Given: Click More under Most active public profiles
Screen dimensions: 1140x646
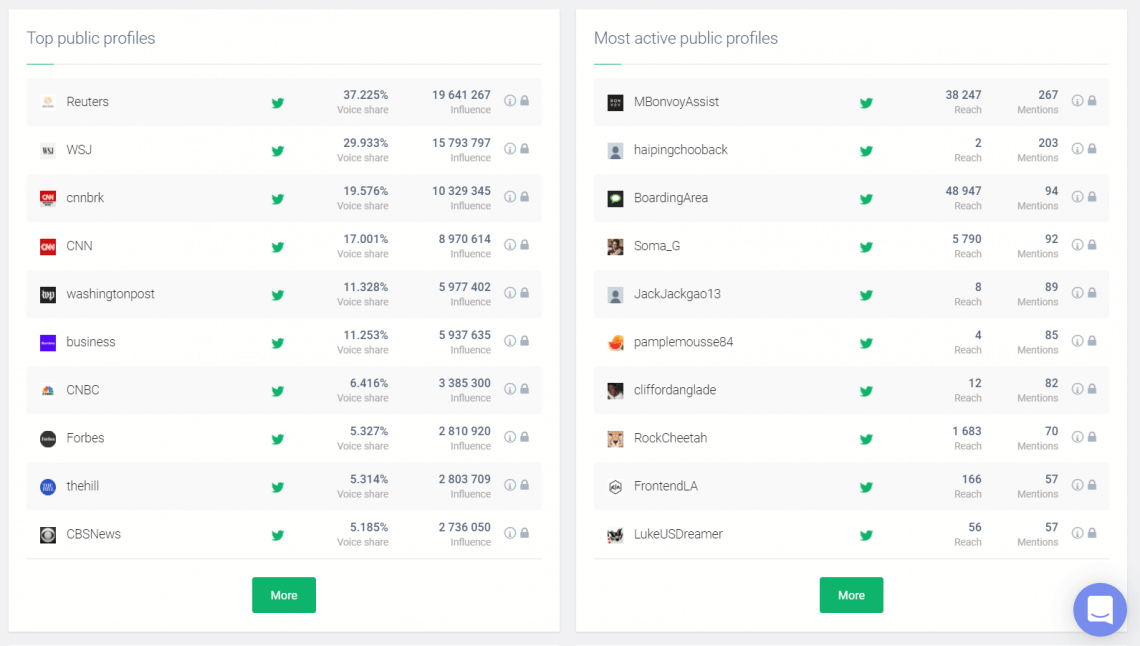Looking at the screenshot, I should click(x=851, y=595).
